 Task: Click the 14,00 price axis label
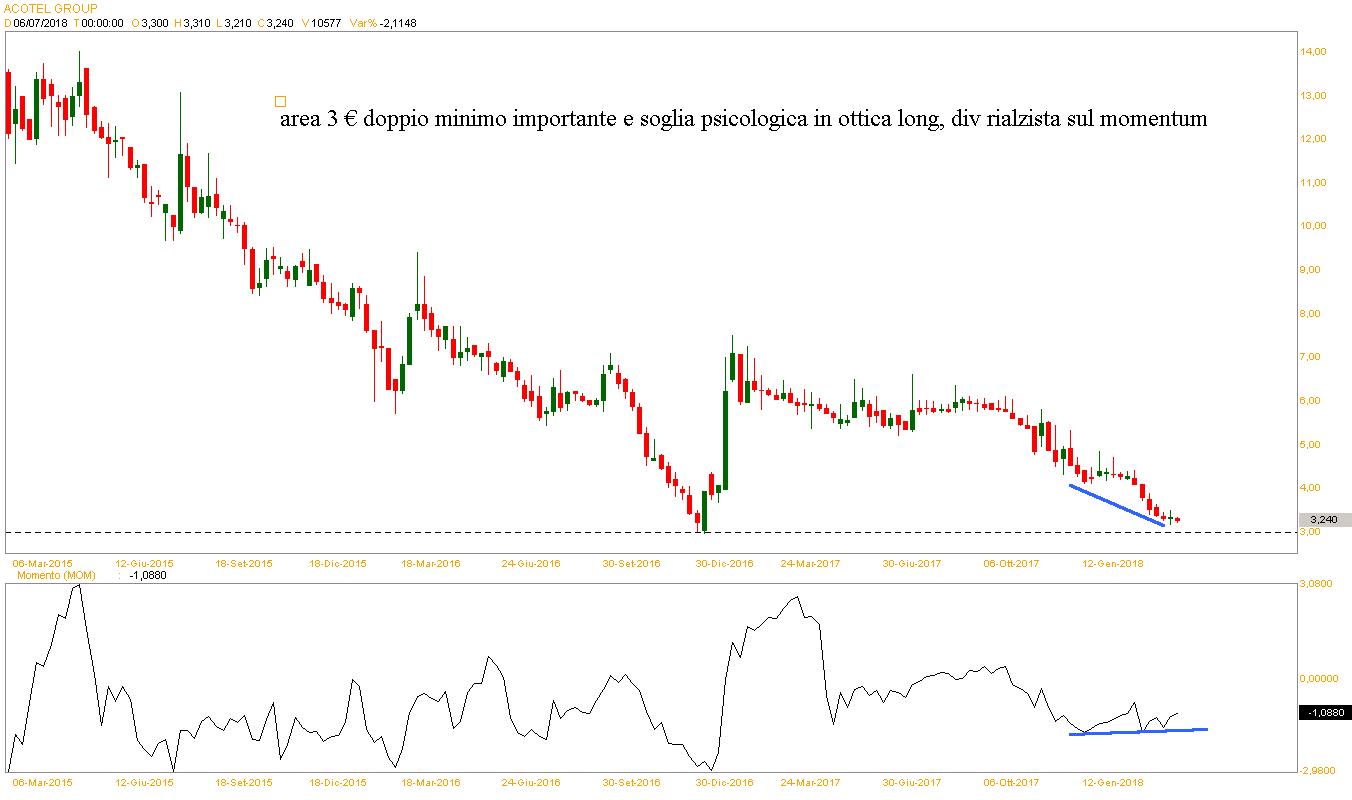click(x=1312, y=52)
